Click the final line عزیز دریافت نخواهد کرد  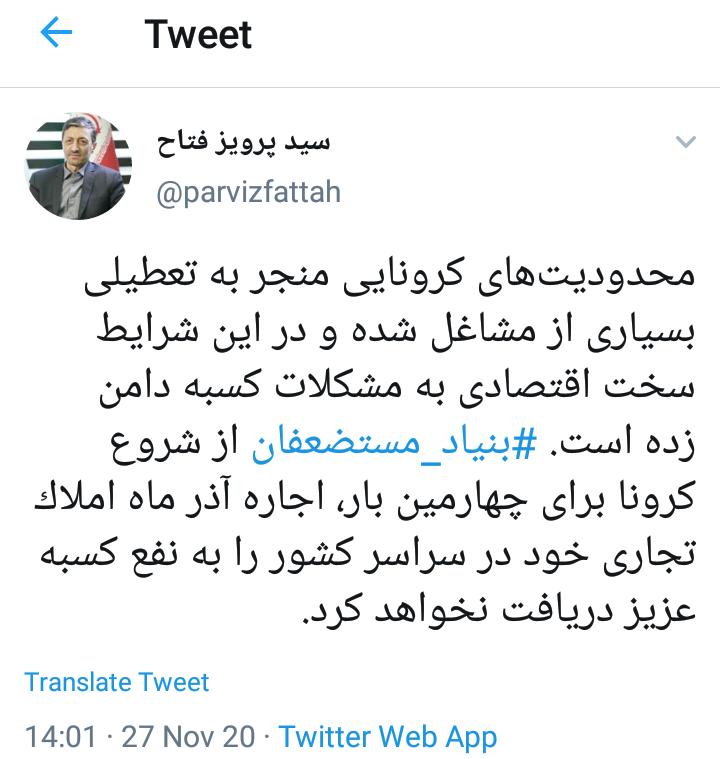pos(499,611)
